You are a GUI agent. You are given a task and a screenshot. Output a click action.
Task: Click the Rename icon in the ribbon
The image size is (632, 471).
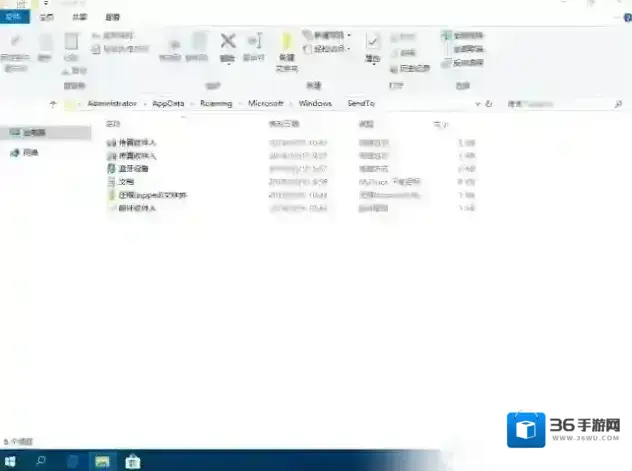pos(254,41)
